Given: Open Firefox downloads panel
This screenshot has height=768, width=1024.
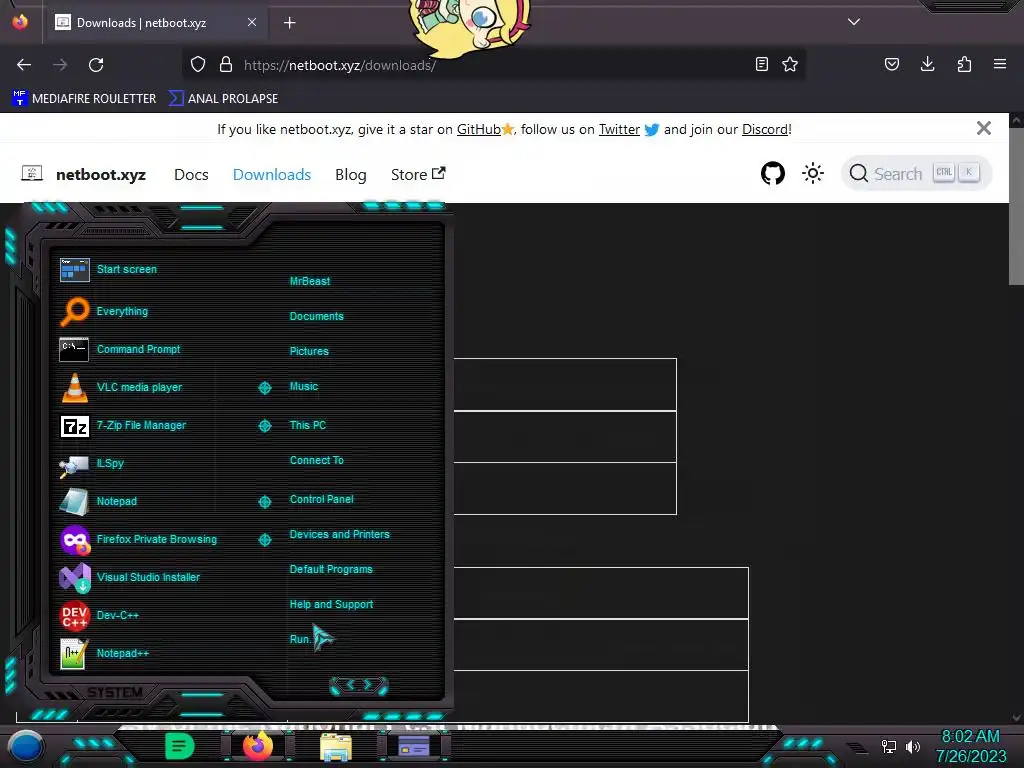Looking at the screenshot, I should click(x=927, y=64).
